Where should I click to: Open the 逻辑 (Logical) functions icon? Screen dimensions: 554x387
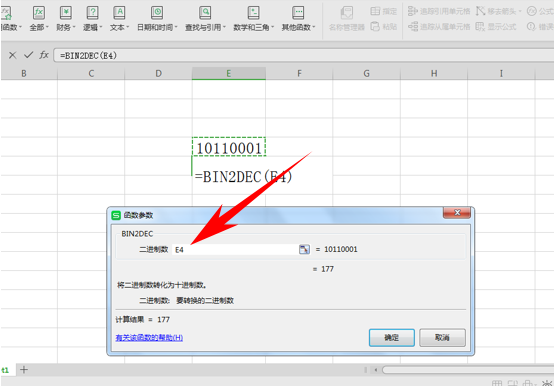pos(92,13)
